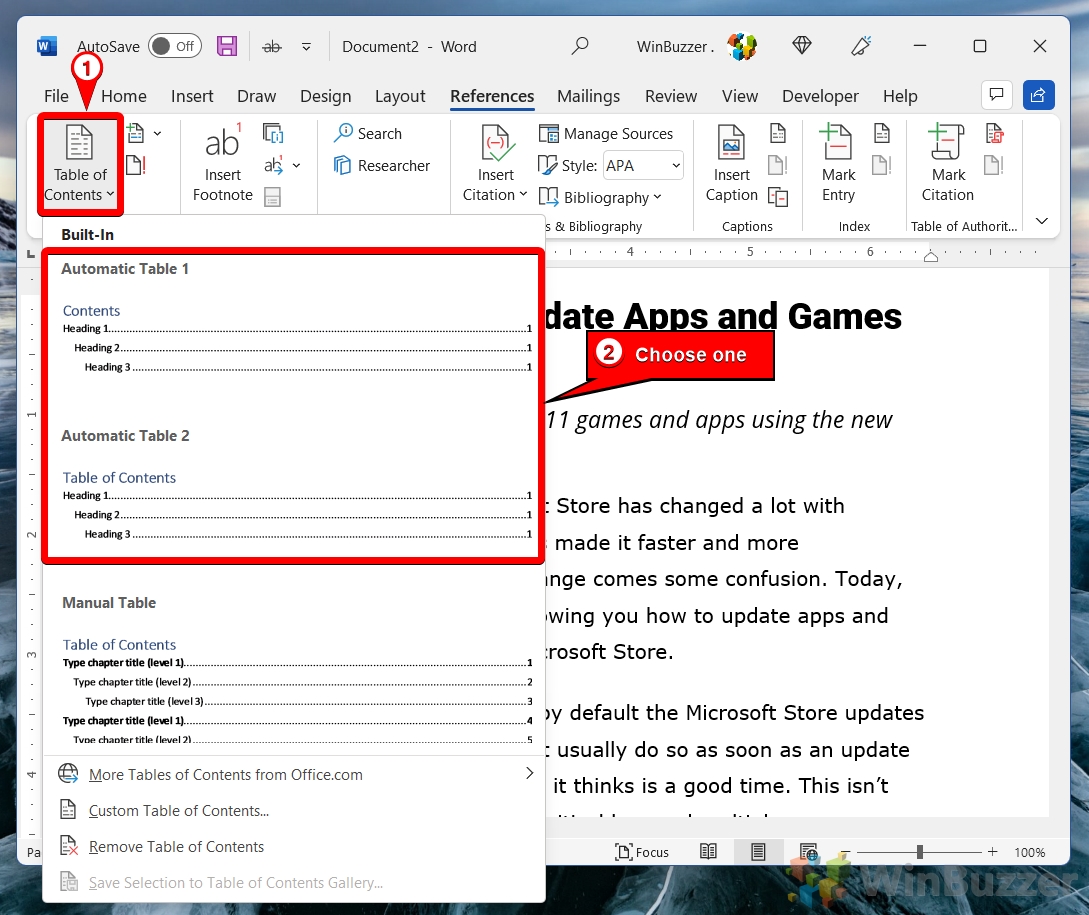Select Custom Table of Contents menu entry
This screenshot has height=915, width=1089.
(x=178, y=811)
